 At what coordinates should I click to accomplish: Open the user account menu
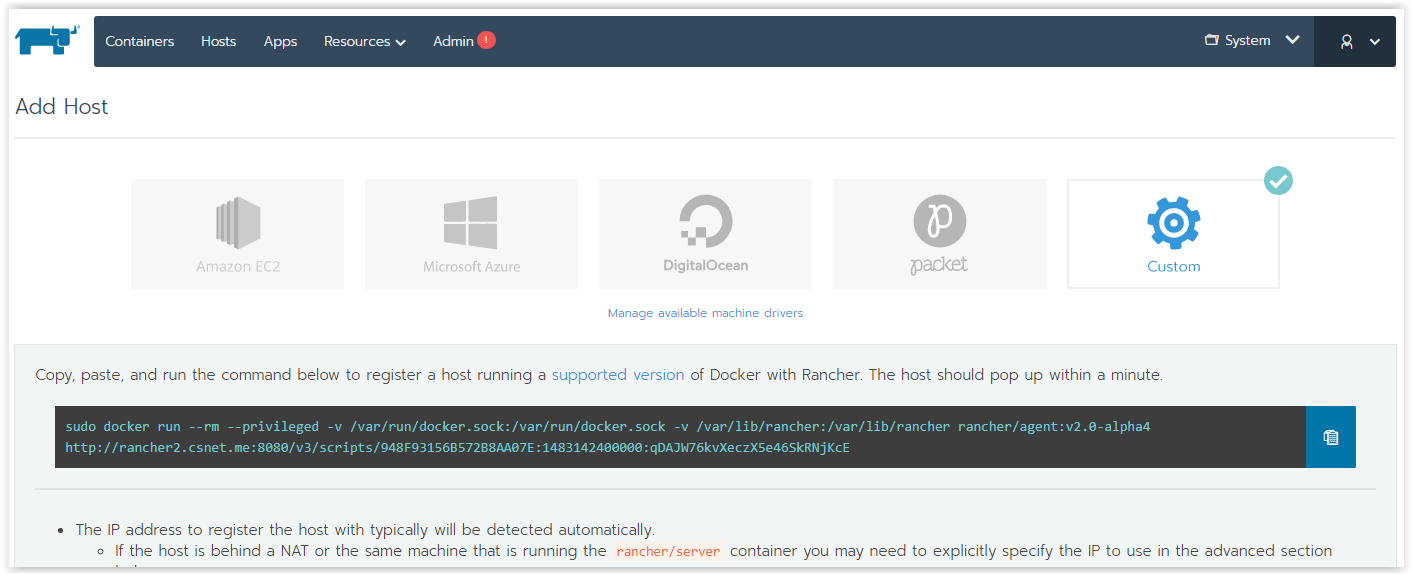click(1355, 41)
